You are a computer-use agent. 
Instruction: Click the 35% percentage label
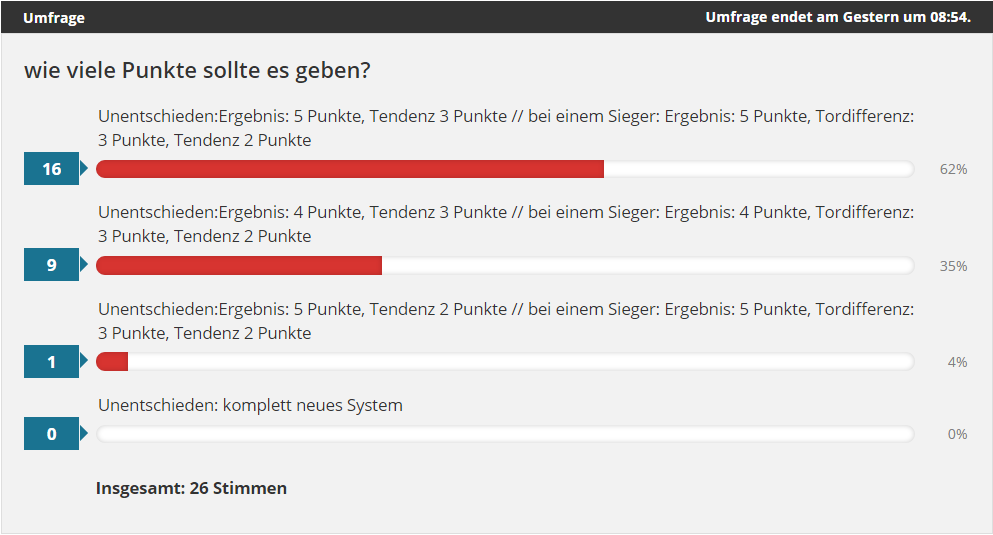pyautogui.click(x=953, y=266)
